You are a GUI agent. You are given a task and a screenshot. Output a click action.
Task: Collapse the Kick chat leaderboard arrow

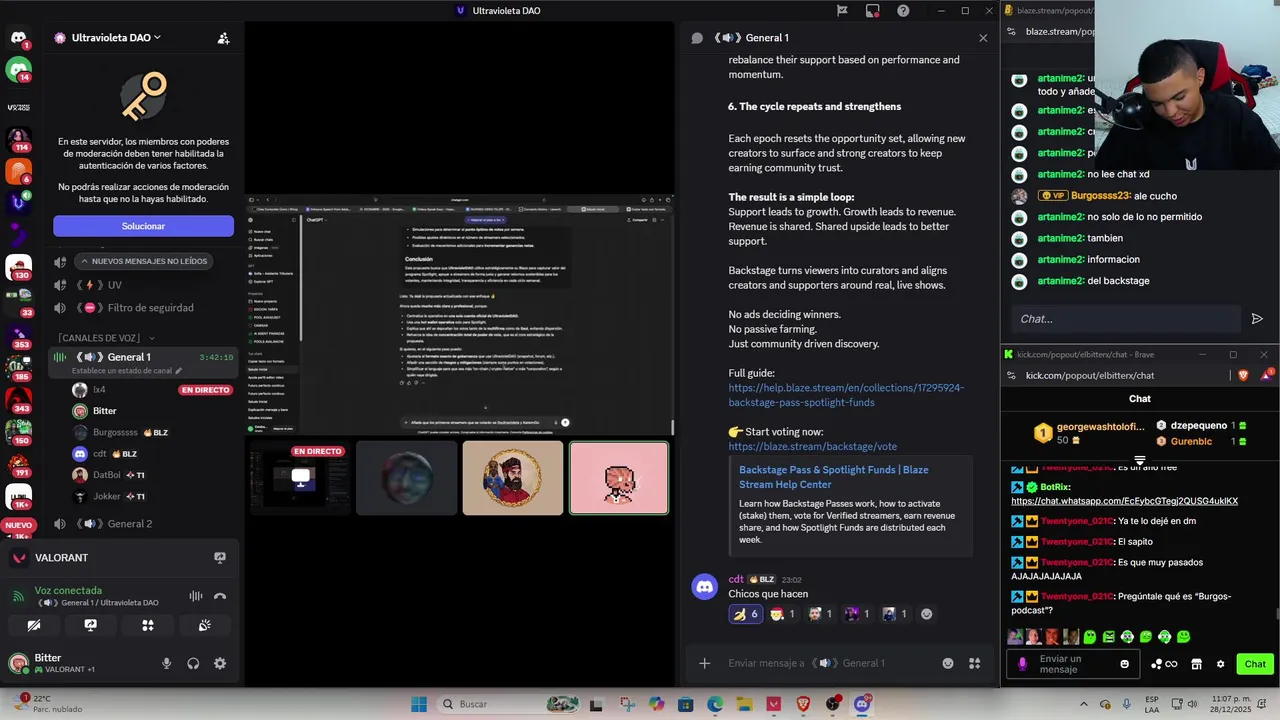coord(1140,461)
